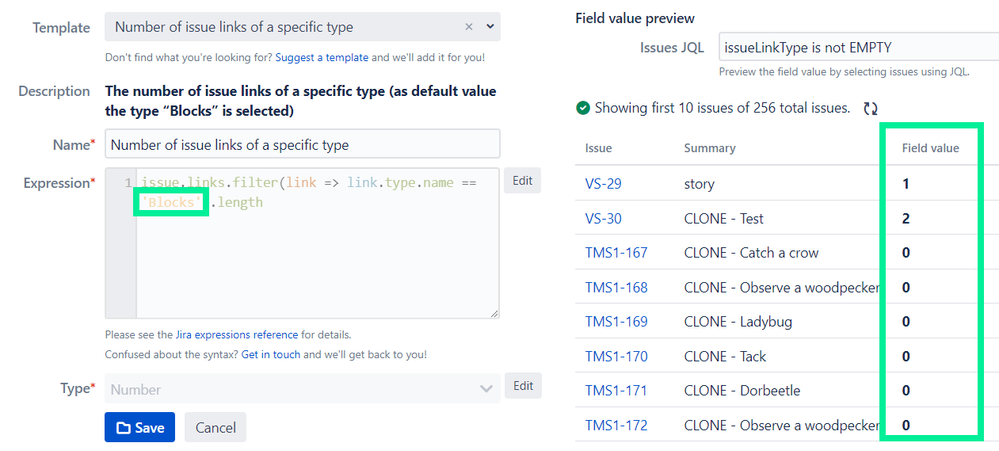Image resolution: width=999 pixels, height=451 pixels.
Task: Open issue VS-29
Action: (x=603, y=184)
